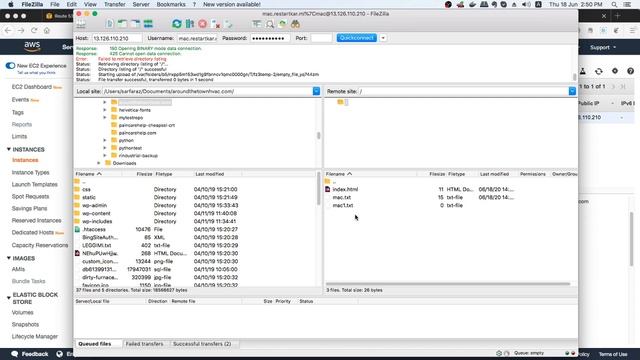Open Support dropdown in AWS header
Screen dimensions: 640x360
click(603, 47)
